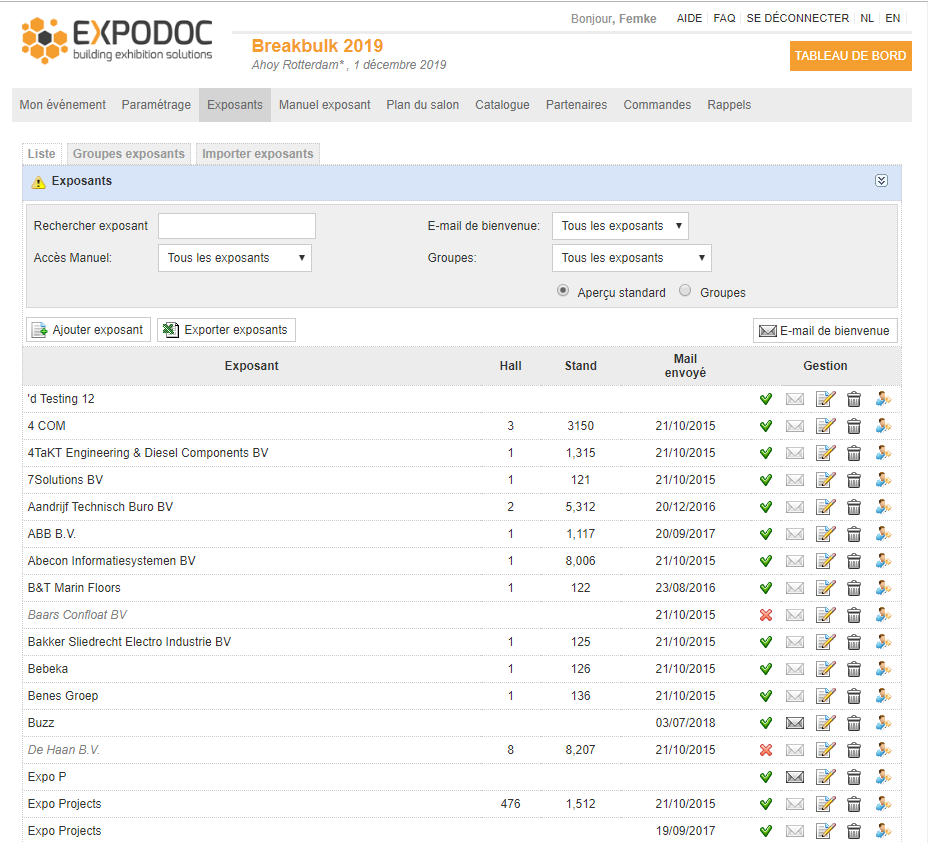
Task: Open the Groupes filter dropdown
Action: click(631, 258)
